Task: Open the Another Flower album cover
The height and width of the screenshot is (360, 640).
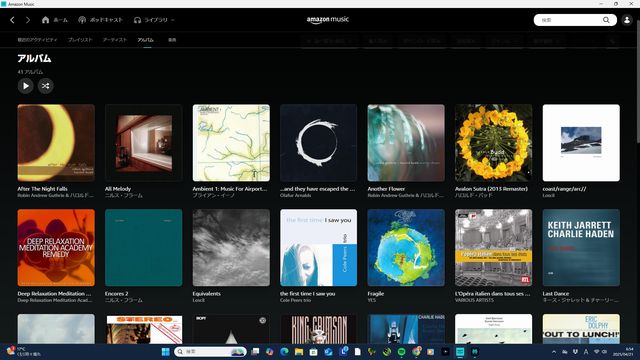Action: (x=406, y=142)
